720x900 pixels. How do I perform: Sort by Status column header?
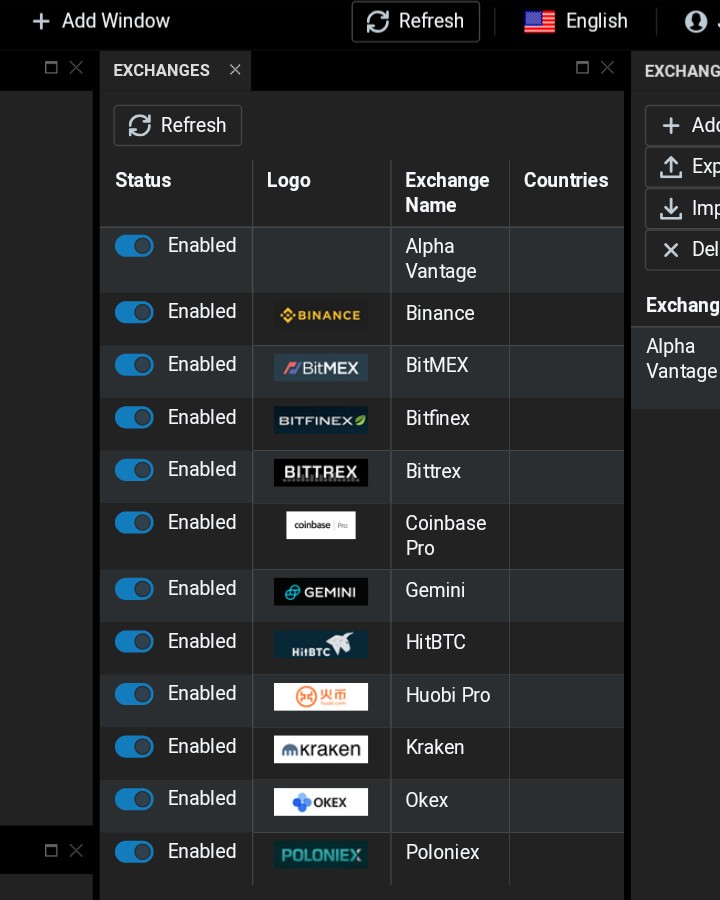tap(143, 180)
